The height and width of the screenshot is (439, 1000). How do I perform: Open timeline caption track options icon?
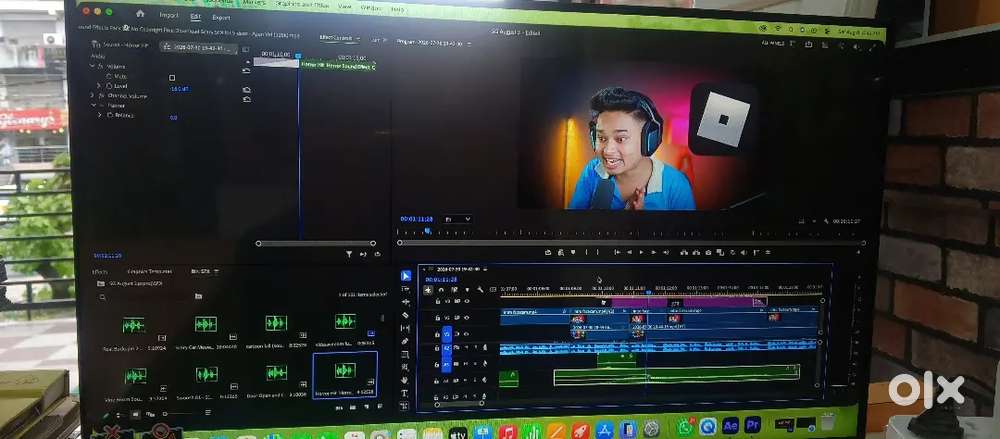pos(493,290)
